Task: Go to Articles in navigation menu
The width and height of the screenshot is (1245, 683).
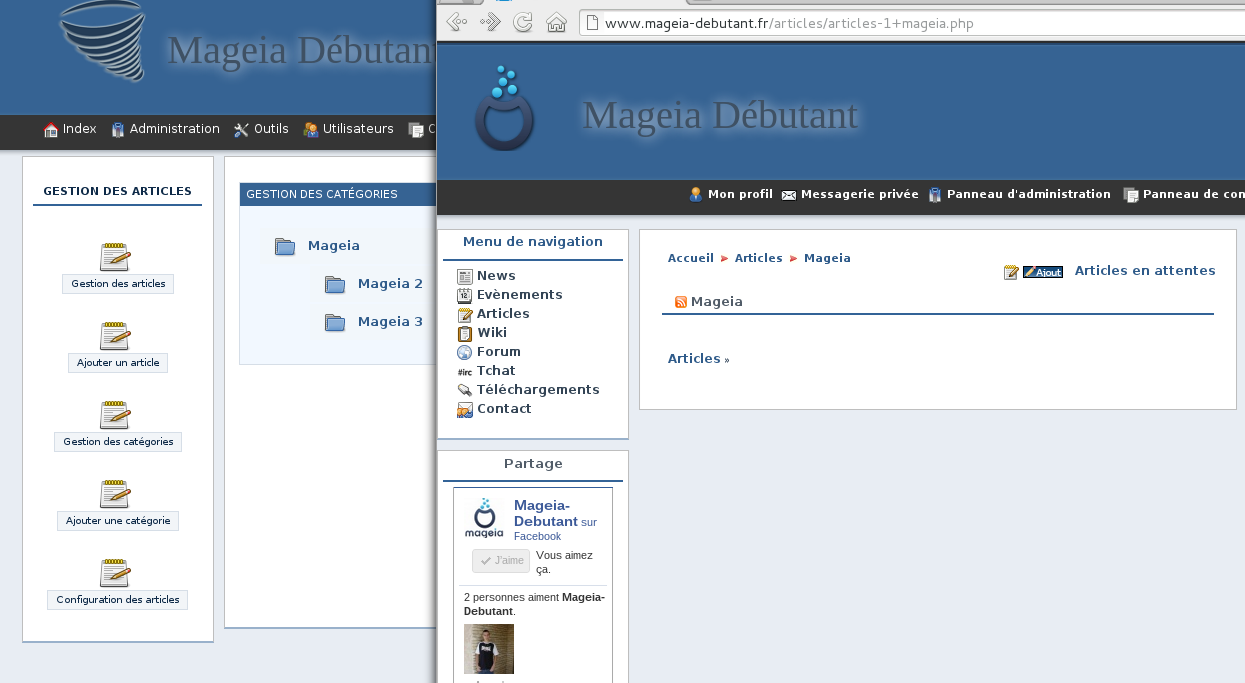Action: 503,314
